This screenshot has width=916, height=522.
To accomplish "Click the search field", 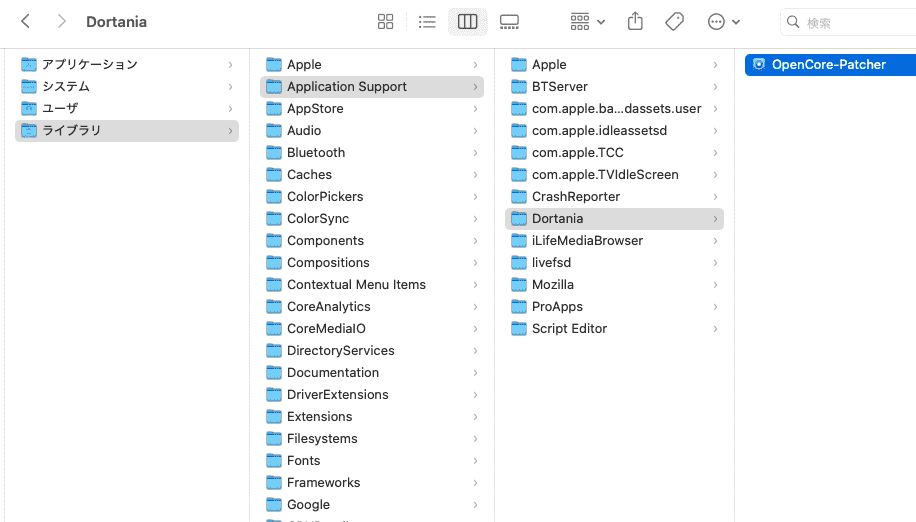I will (x=849, y=22).
